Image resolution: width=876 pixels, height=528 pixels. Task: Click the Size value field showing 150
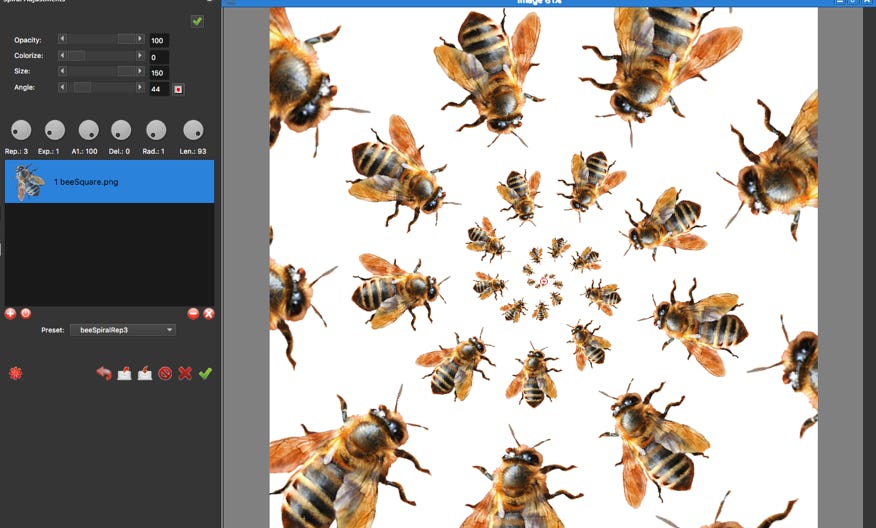pyautogui.click(x=159, y=73)
